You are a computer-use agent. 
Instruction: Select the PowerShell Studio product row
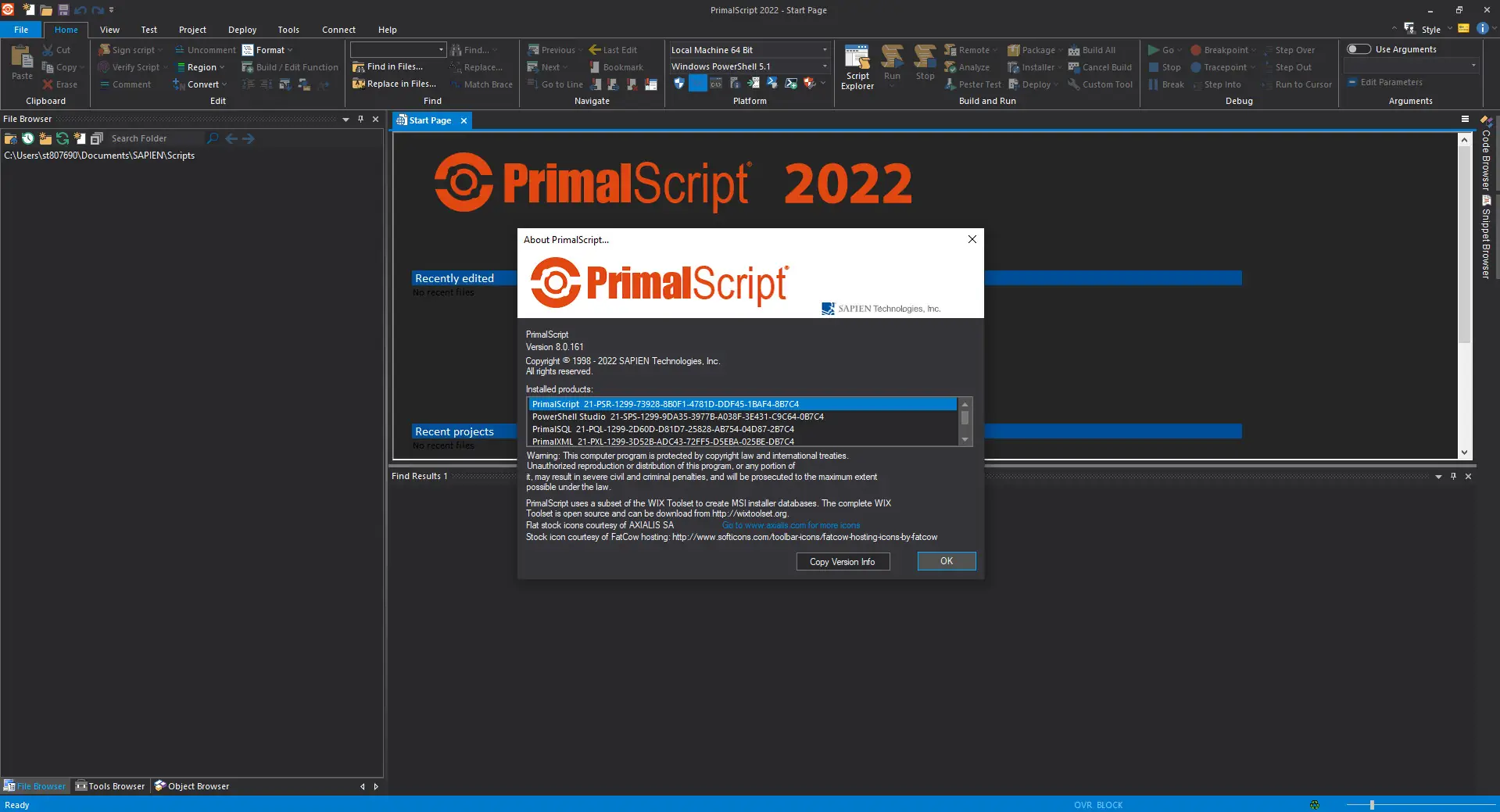[743, 417]
